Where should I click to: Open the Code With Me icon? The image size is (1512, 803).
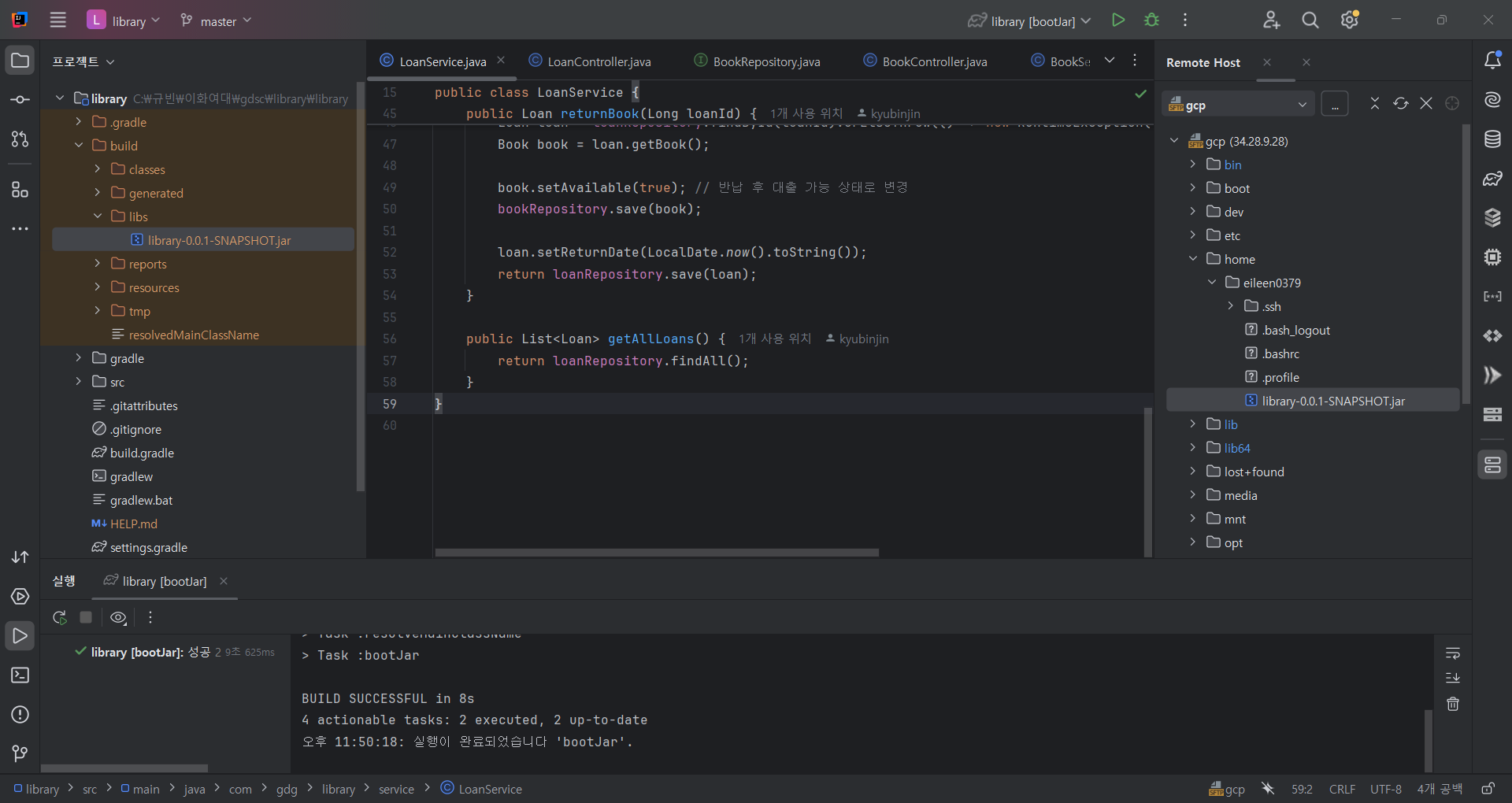(1271, 20)
